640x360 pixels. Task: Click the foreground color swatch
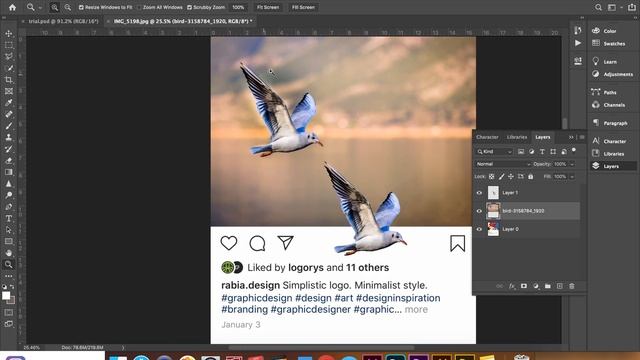click(x=5, y=296)
